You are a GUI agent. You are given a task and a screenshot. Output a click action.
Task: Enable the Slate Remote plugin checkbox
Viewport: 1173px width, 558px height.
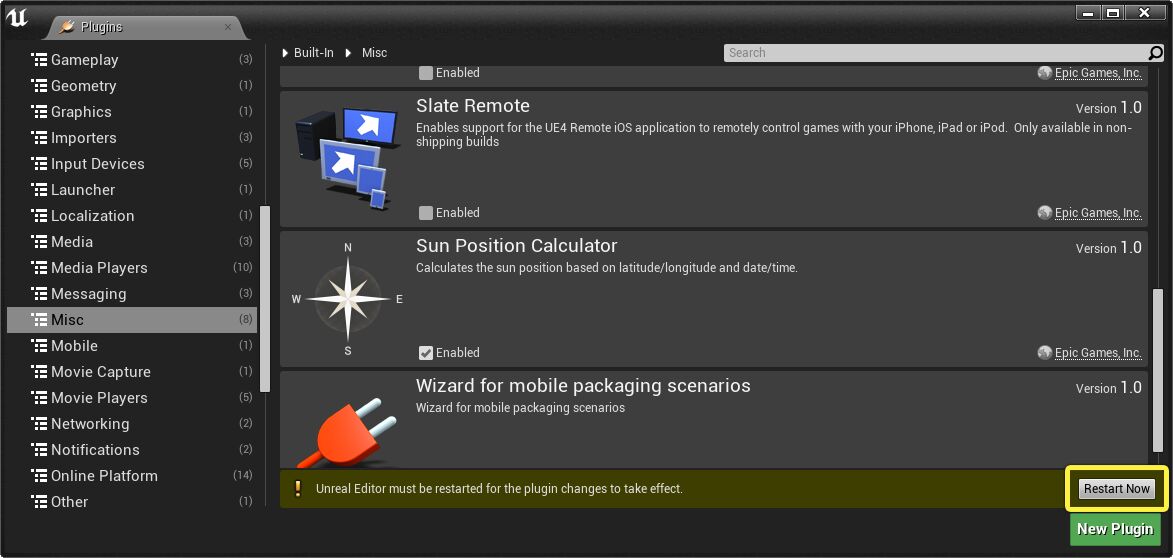point(426,213)
